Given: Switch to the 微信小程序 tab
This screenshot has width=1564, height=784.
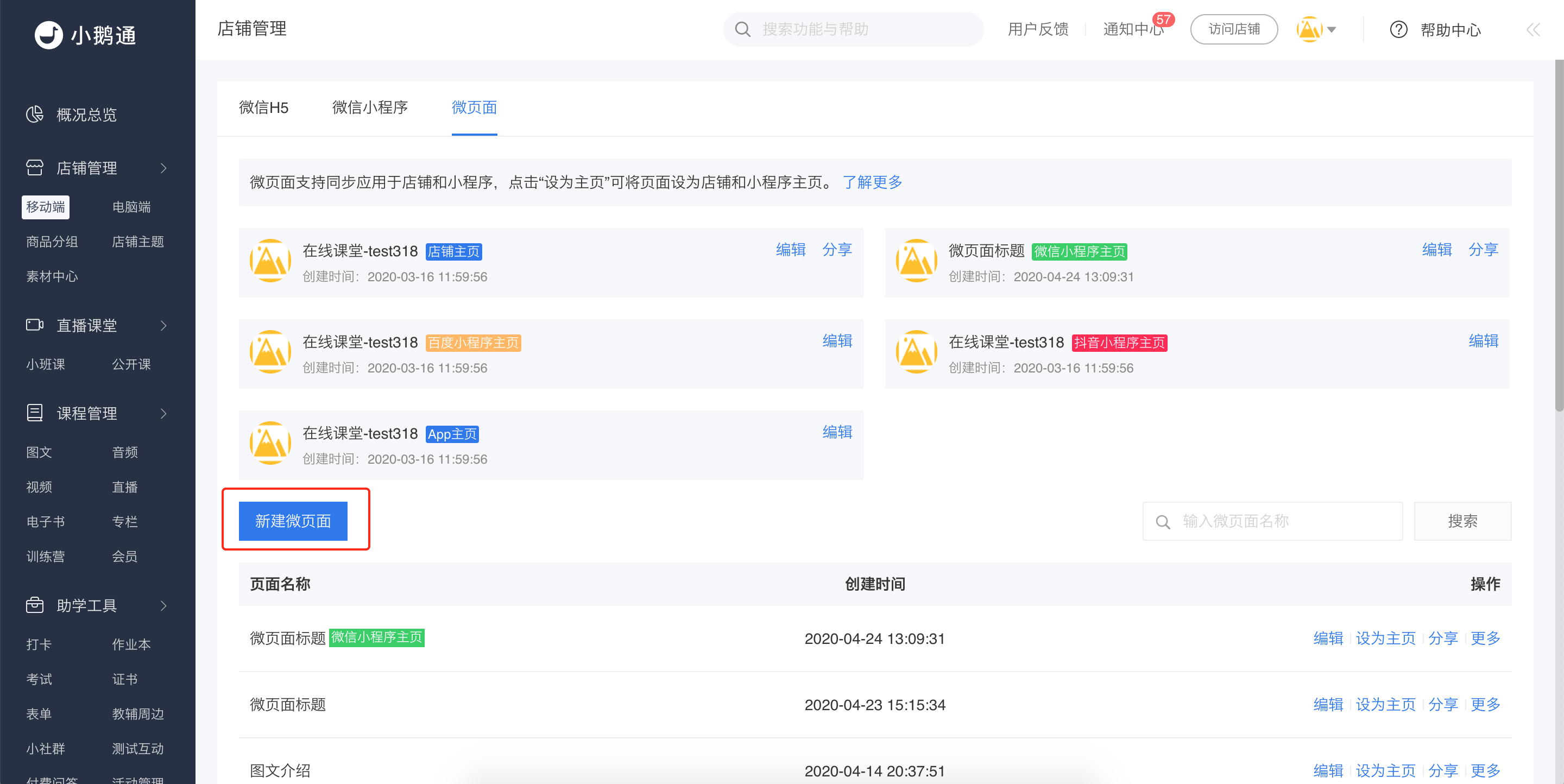Looking at the screenshot, I should [x=370, y=108].
